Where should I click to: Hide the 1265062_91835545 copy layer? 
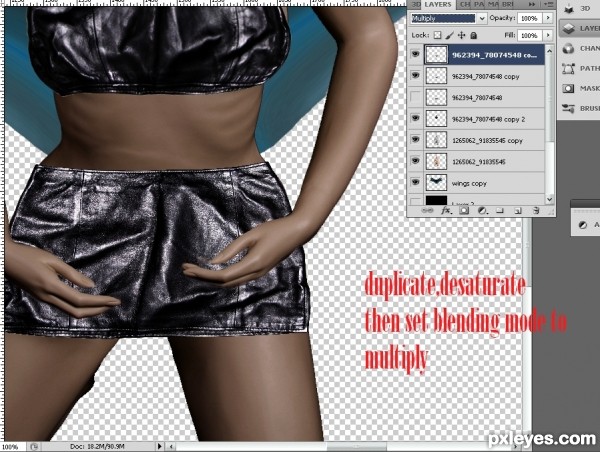[x=416, y=140]
